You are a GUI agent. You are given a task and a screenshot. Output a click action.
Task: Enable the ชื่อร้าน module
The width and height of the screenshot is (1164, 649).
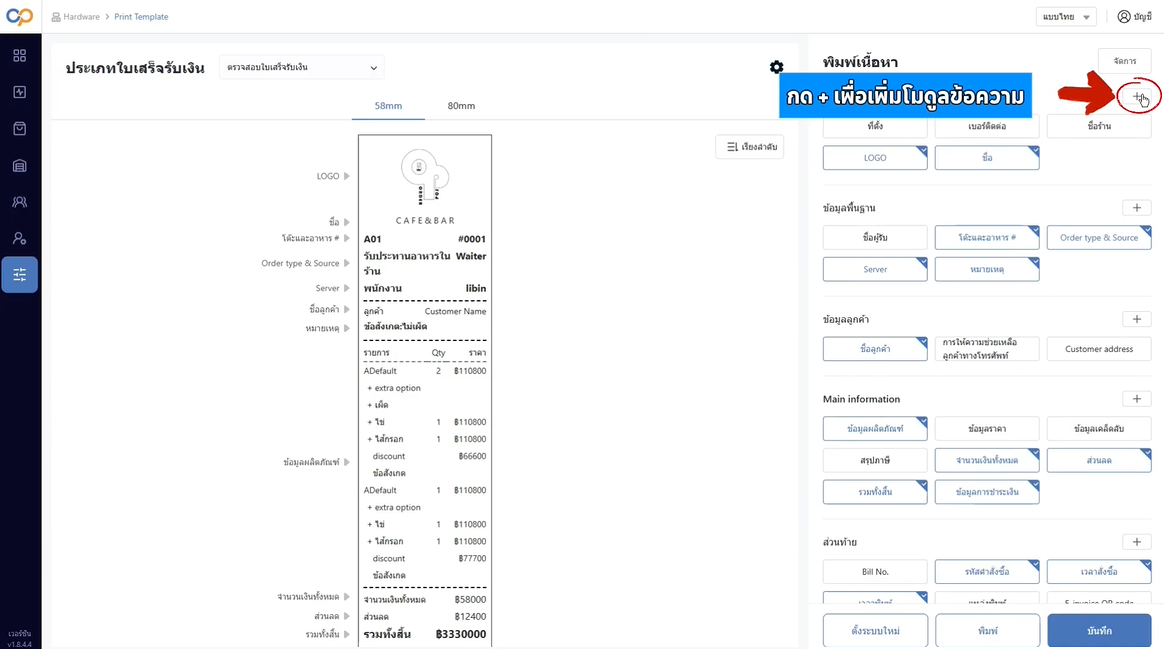(x=1099, y=126)
